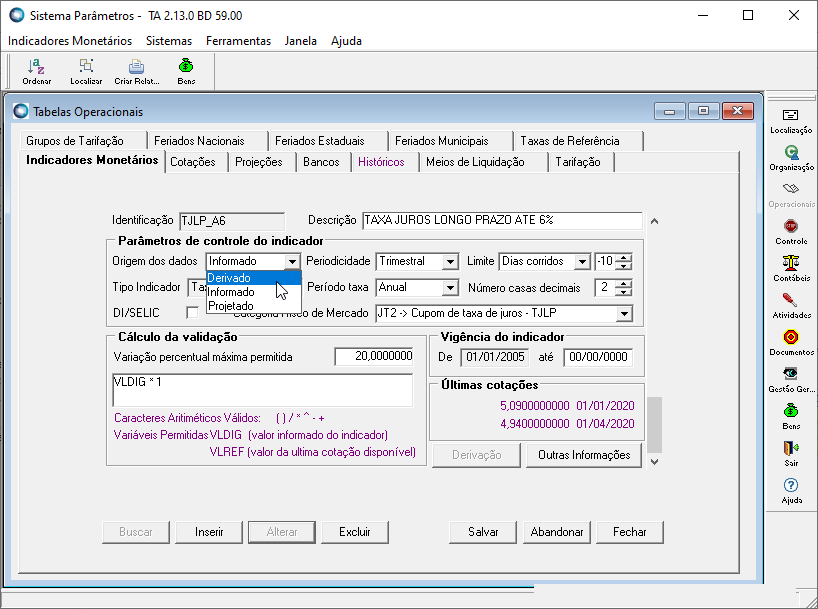Click the Ordenar sort toolbar icon
The image size is (818, 609).
[x=37, y=71]
